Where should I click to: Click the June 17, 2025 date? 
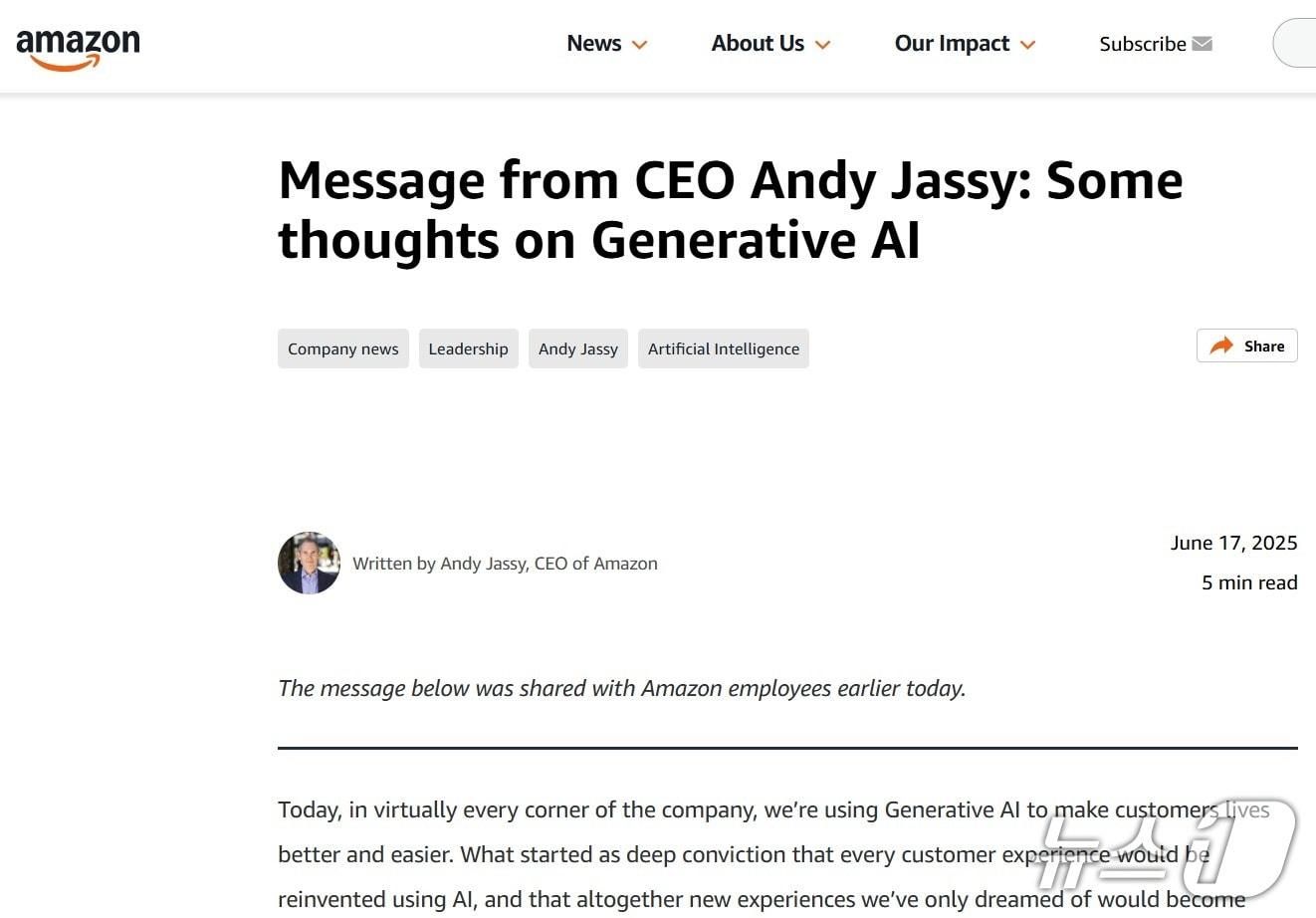click(x=1233, y=543)
